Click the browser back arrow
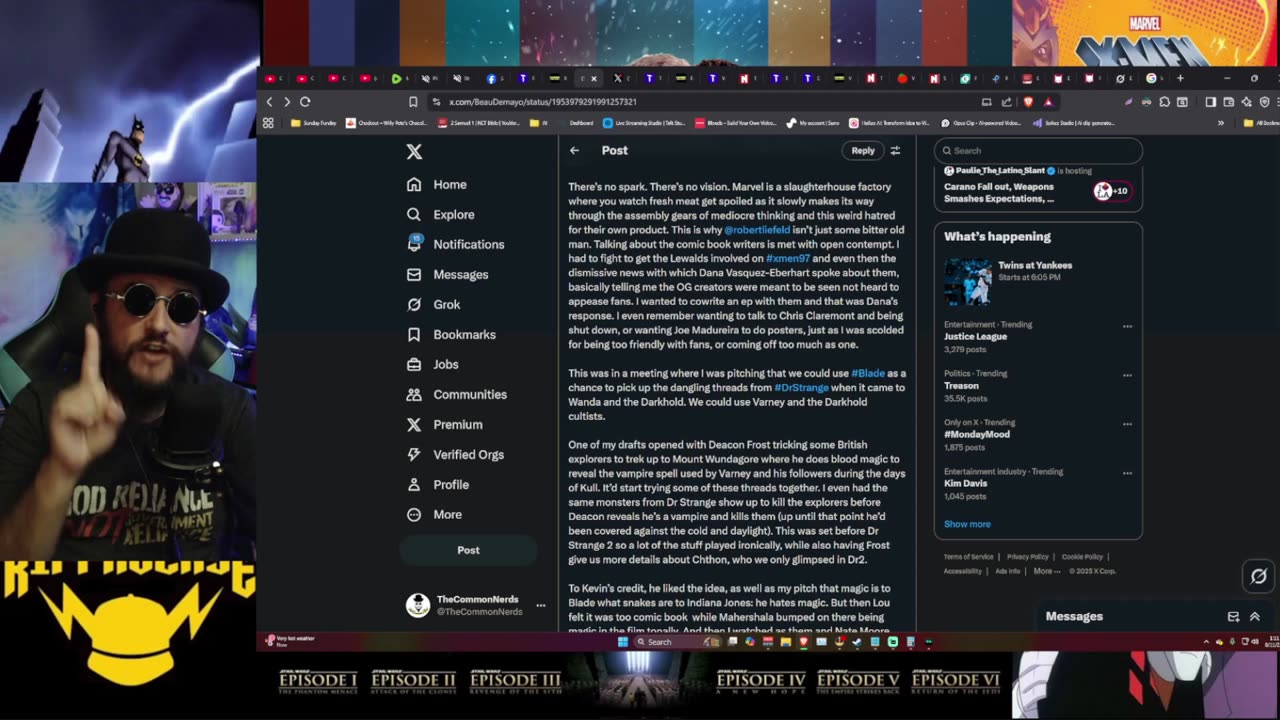 point(269,101)
